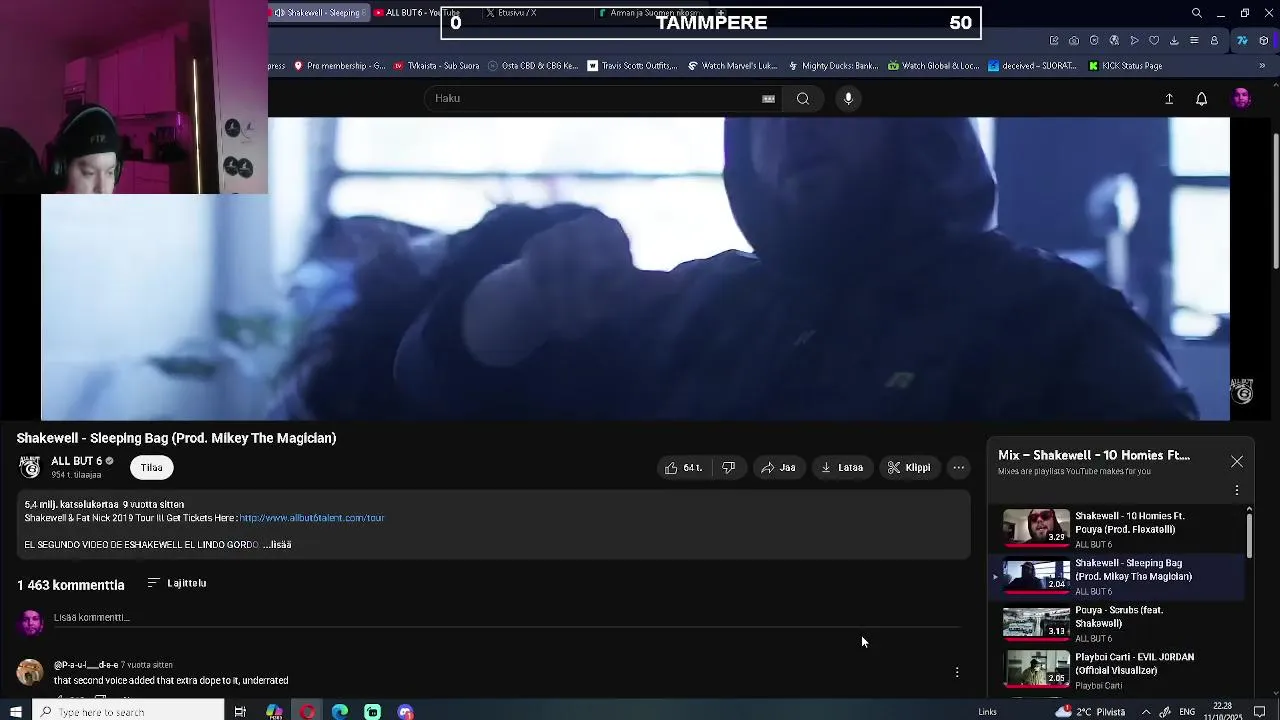Image resolution: width=1280 pixels, height=720 pixels.
Task: Click the Windows taskbar search box
Action: [x=128, y=712]
